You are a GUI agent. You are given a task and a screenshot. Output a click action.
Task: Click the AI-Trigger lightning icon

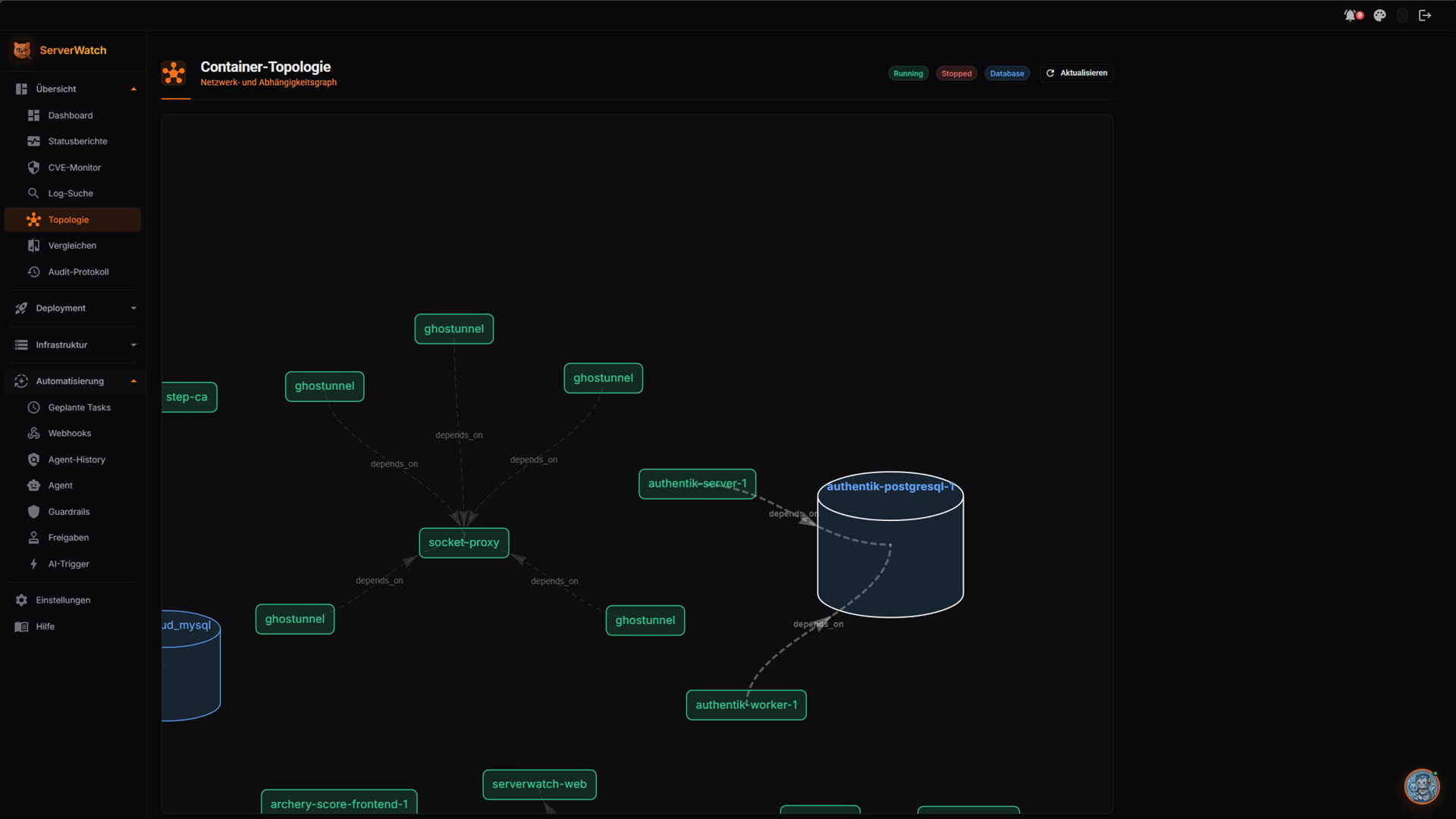(33, 564)
